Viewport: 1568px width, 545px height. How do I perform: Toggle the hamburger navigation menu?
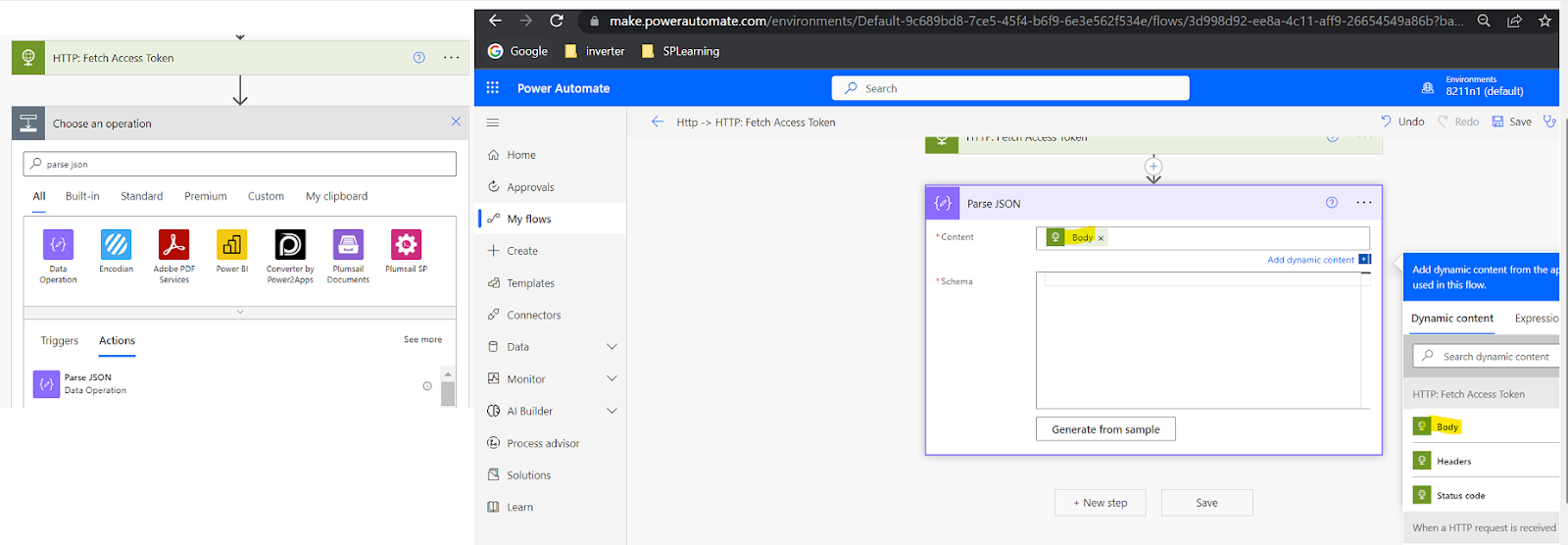493,123
